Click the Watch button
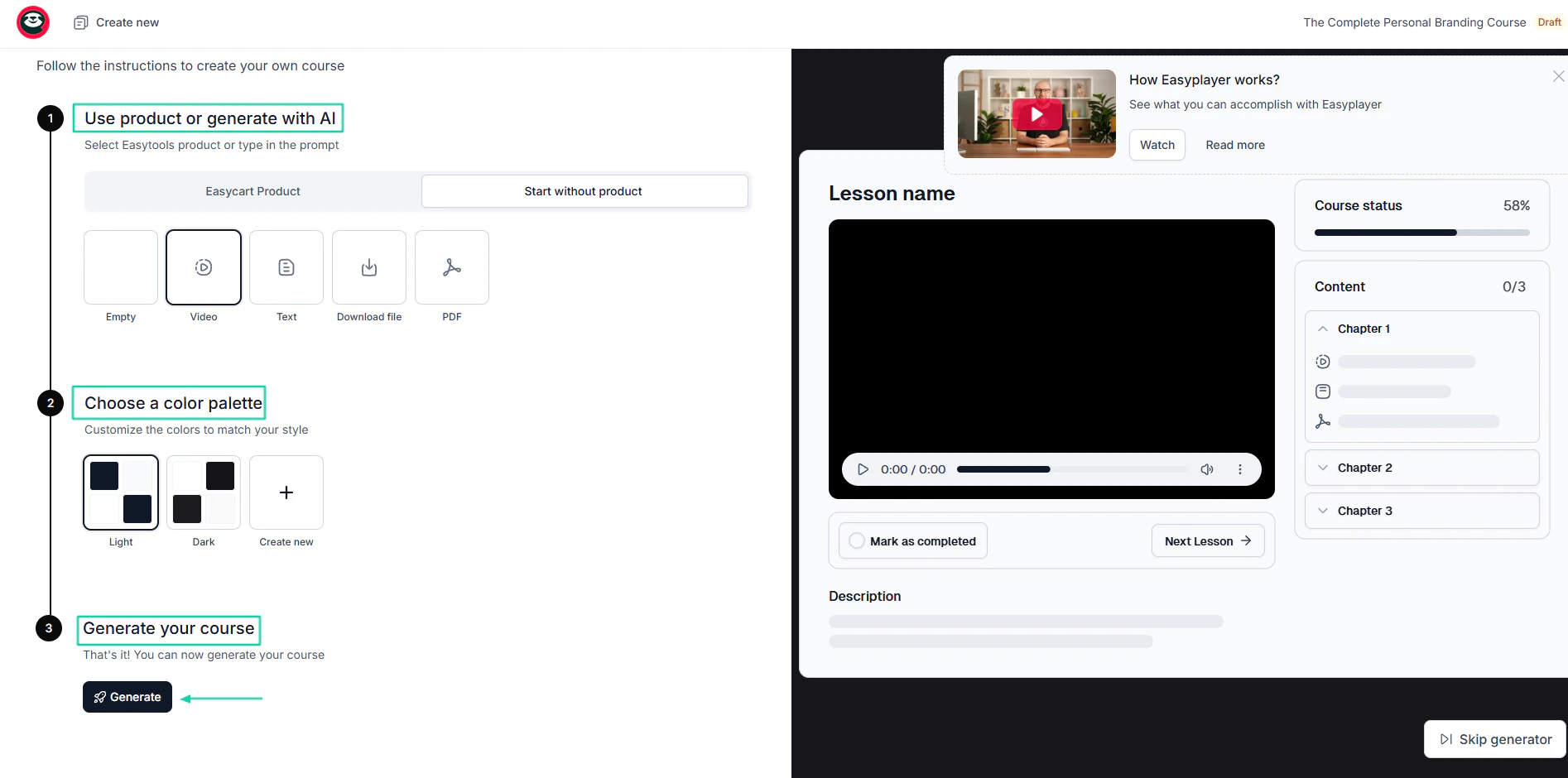This screenshot has height=778, width=1568. click(x=1157, y=145)
